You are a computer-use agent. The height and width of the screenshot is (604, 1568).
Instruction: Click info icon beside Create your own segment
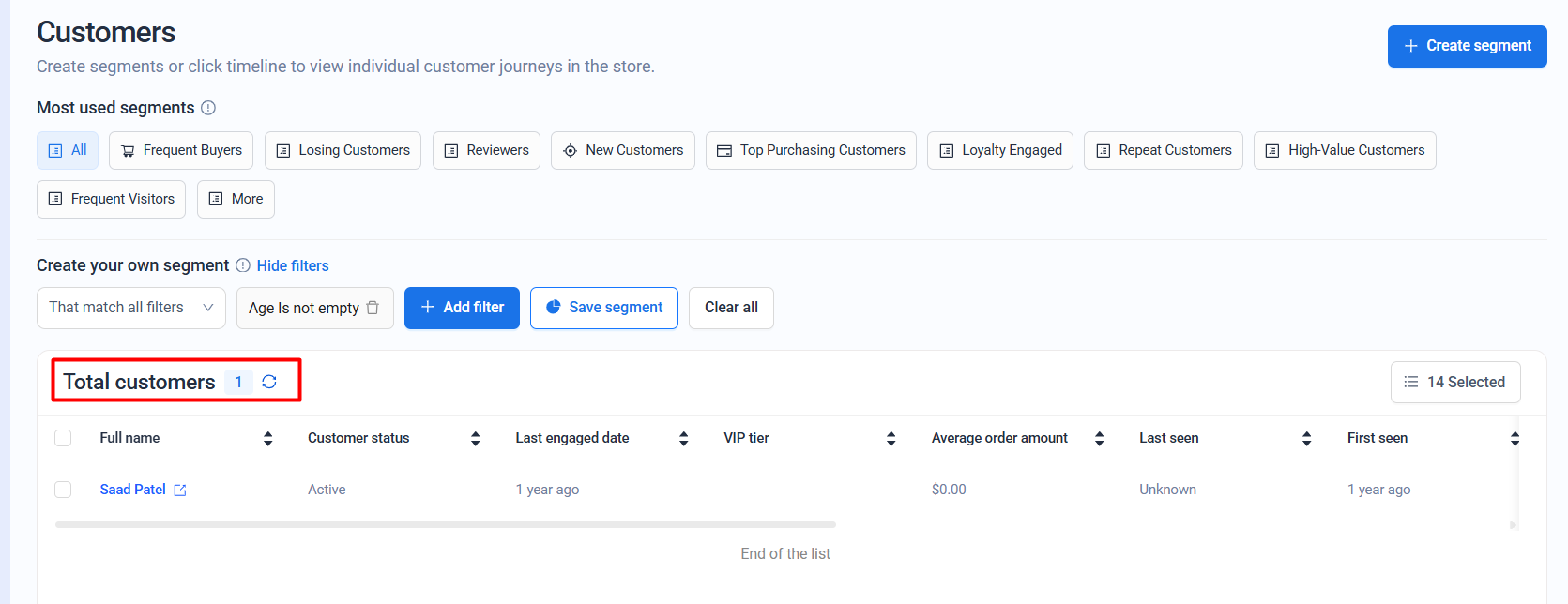coord(243,265)
